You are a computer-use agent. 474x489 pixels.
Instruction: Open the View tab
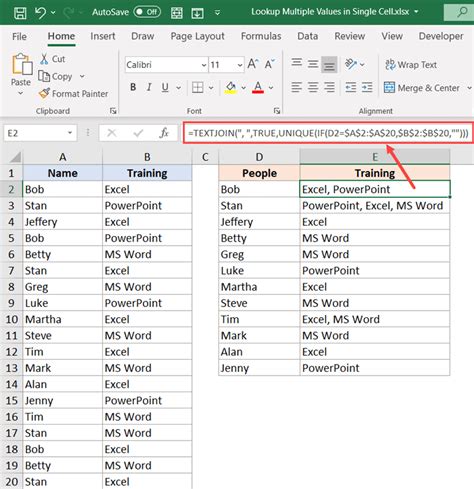pos(392,36)
